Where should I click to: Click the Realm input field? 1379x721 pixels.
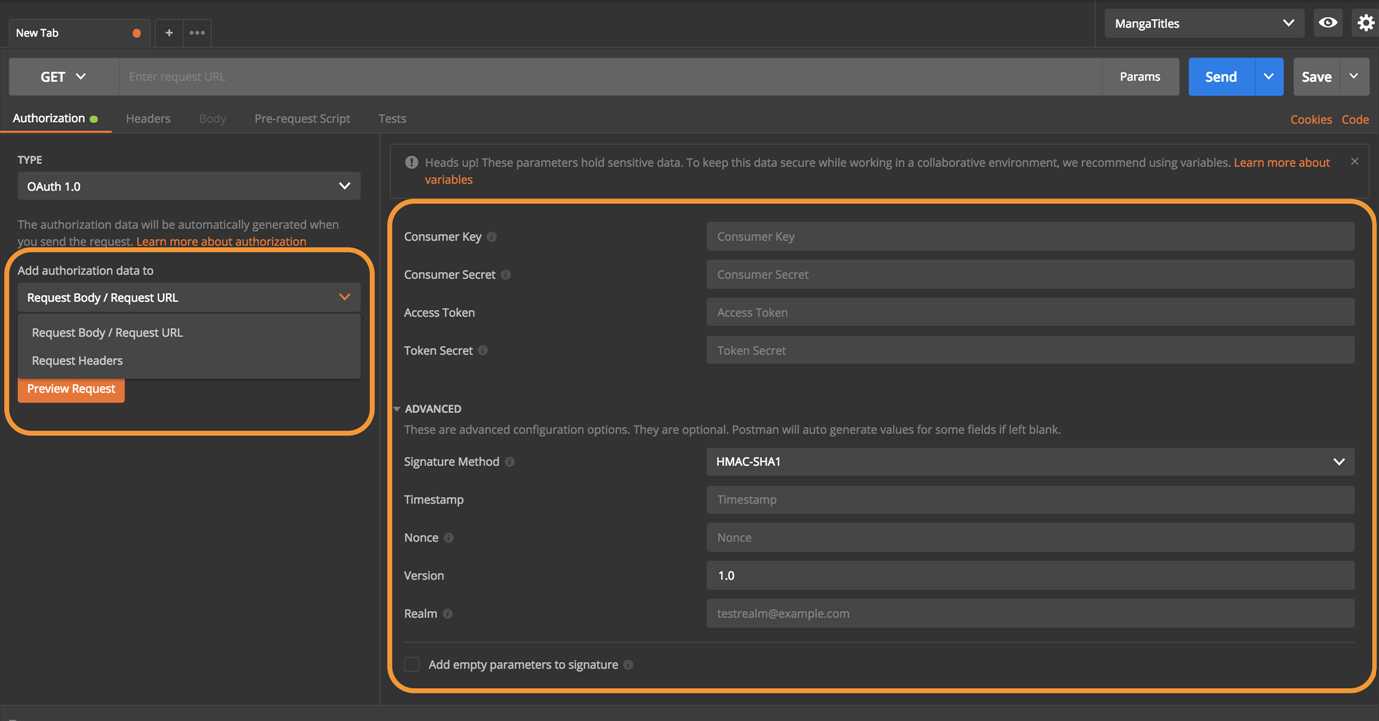pos(1030,614)
